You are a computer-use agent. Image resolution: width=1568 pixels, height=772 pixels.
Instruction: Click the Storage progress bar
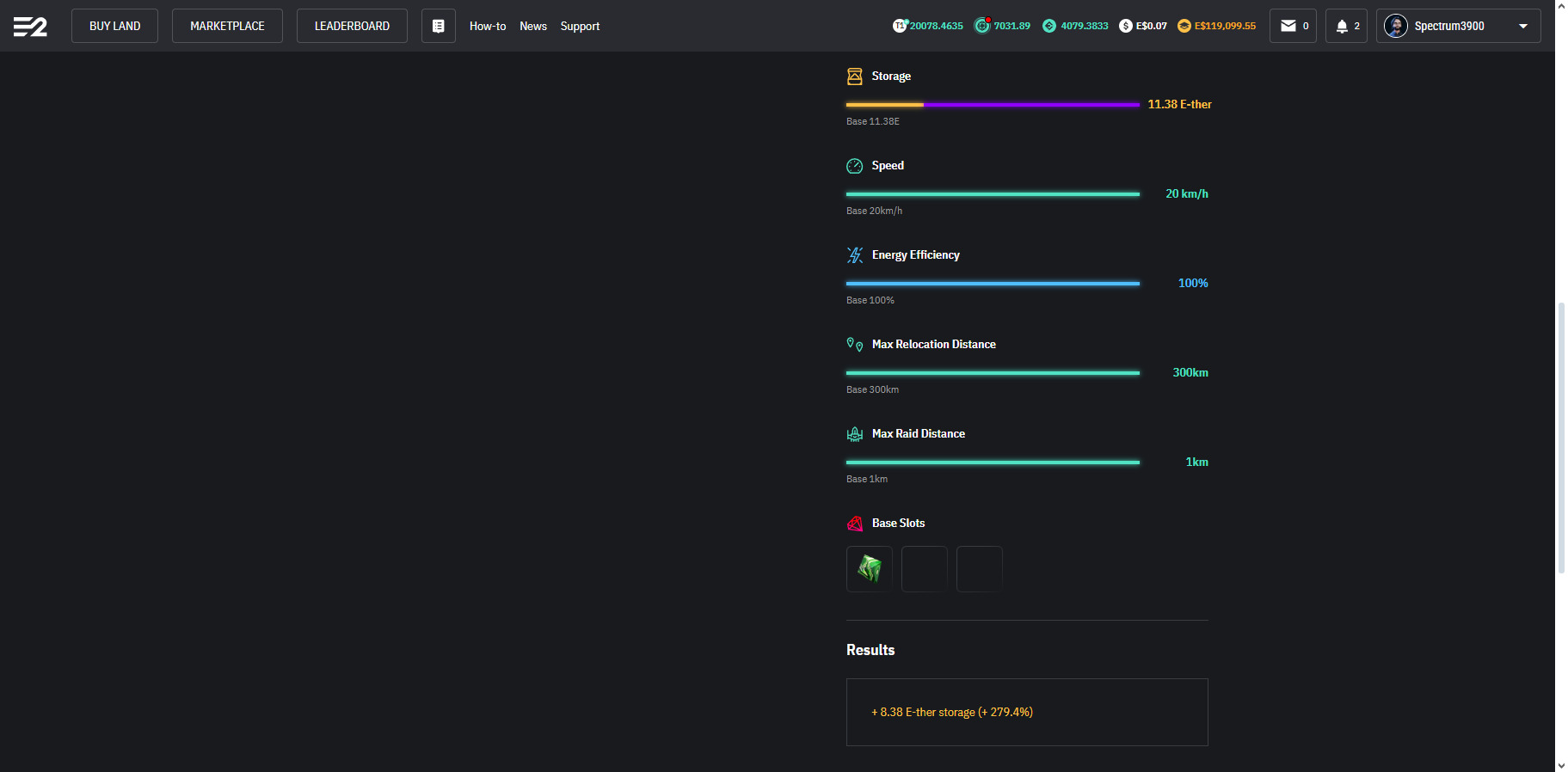click(993, 105)
